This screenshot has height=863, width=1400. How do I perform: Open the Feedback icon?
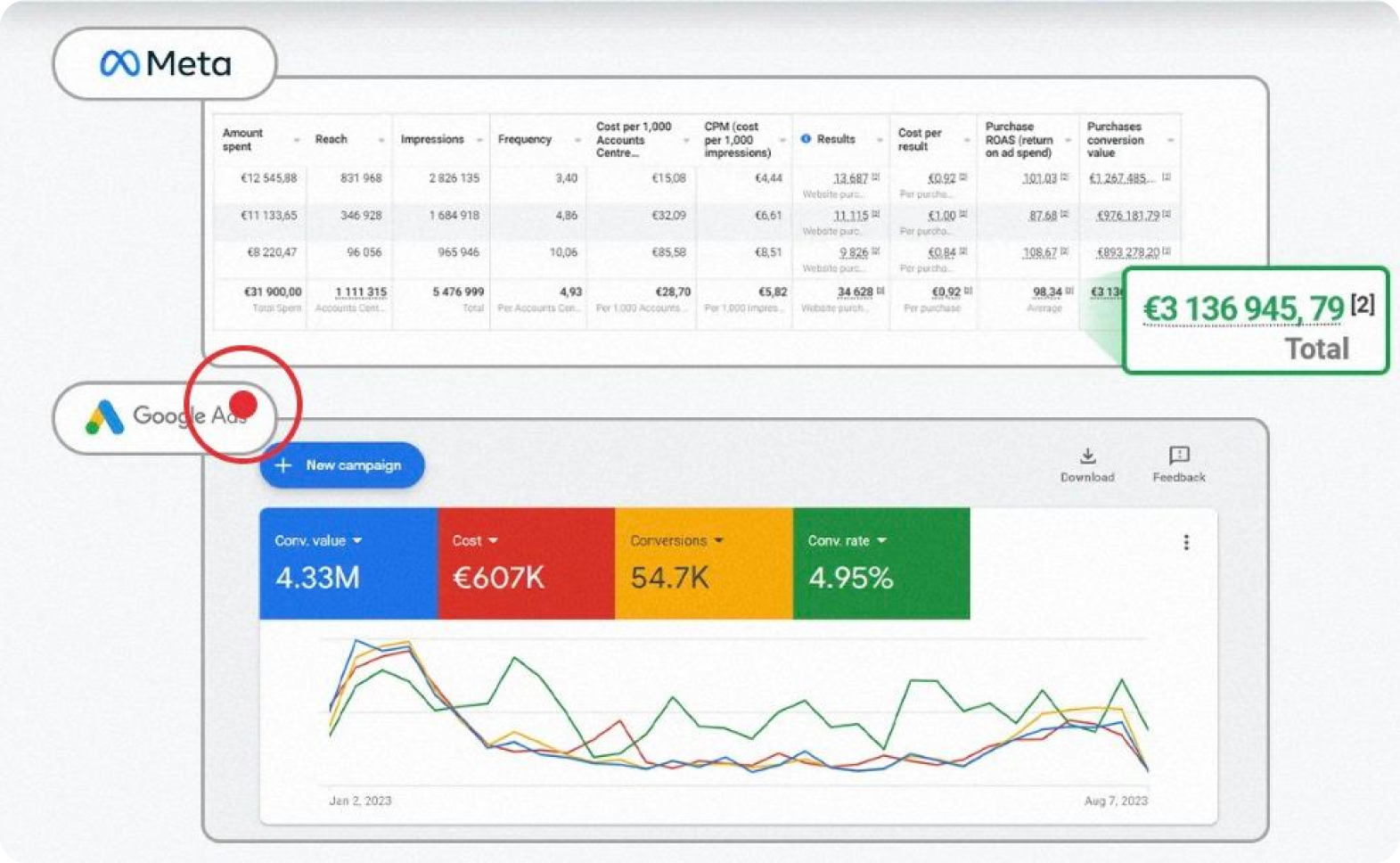click(1178, 456)
